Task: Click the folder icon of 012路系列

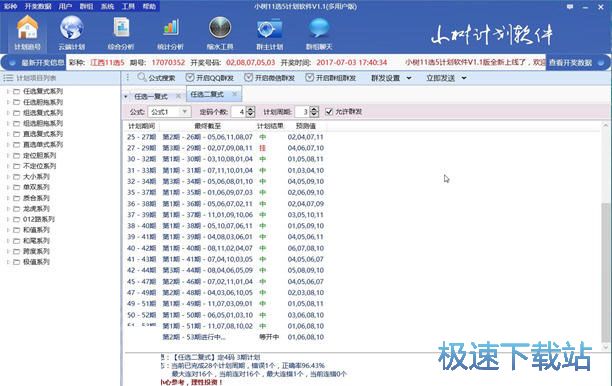Action: click(16, 219)
